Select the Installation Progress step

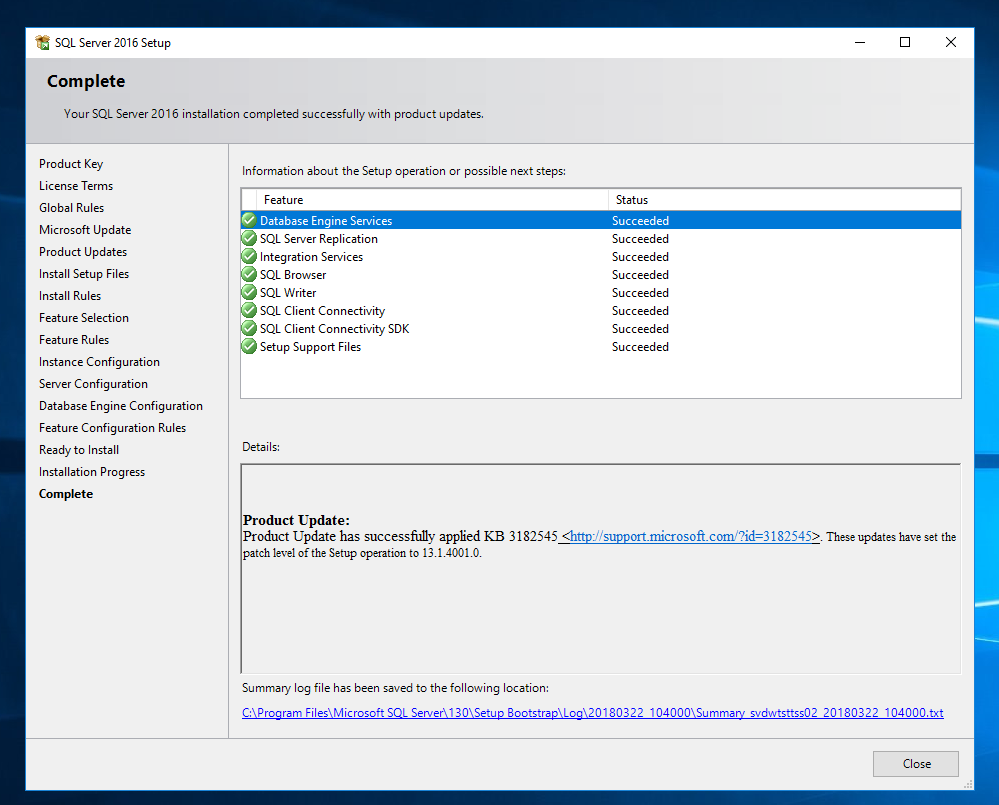tap(91, 471)
